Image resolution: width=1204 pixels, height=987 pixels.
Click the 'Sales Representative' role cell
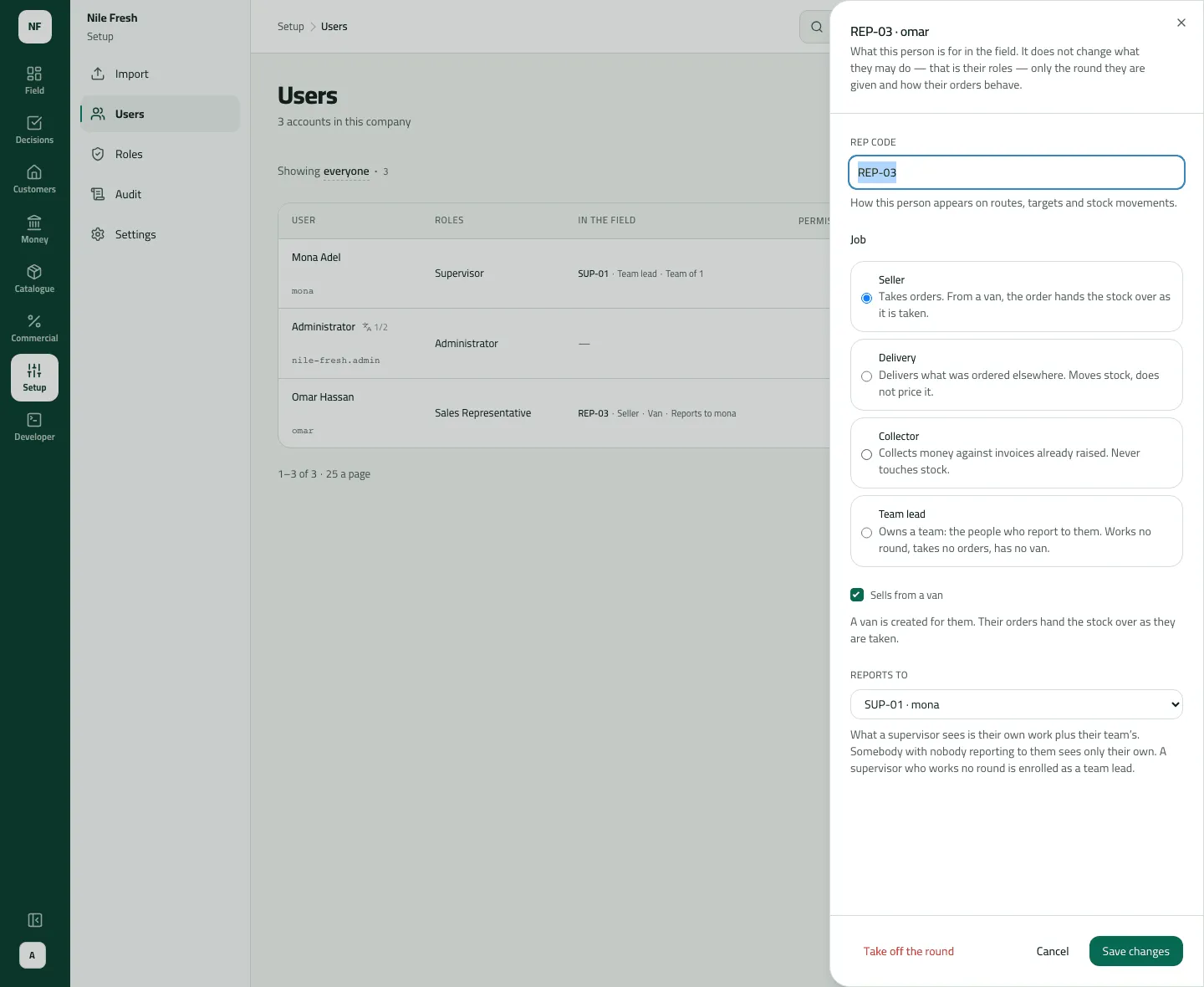coord(483,413)
